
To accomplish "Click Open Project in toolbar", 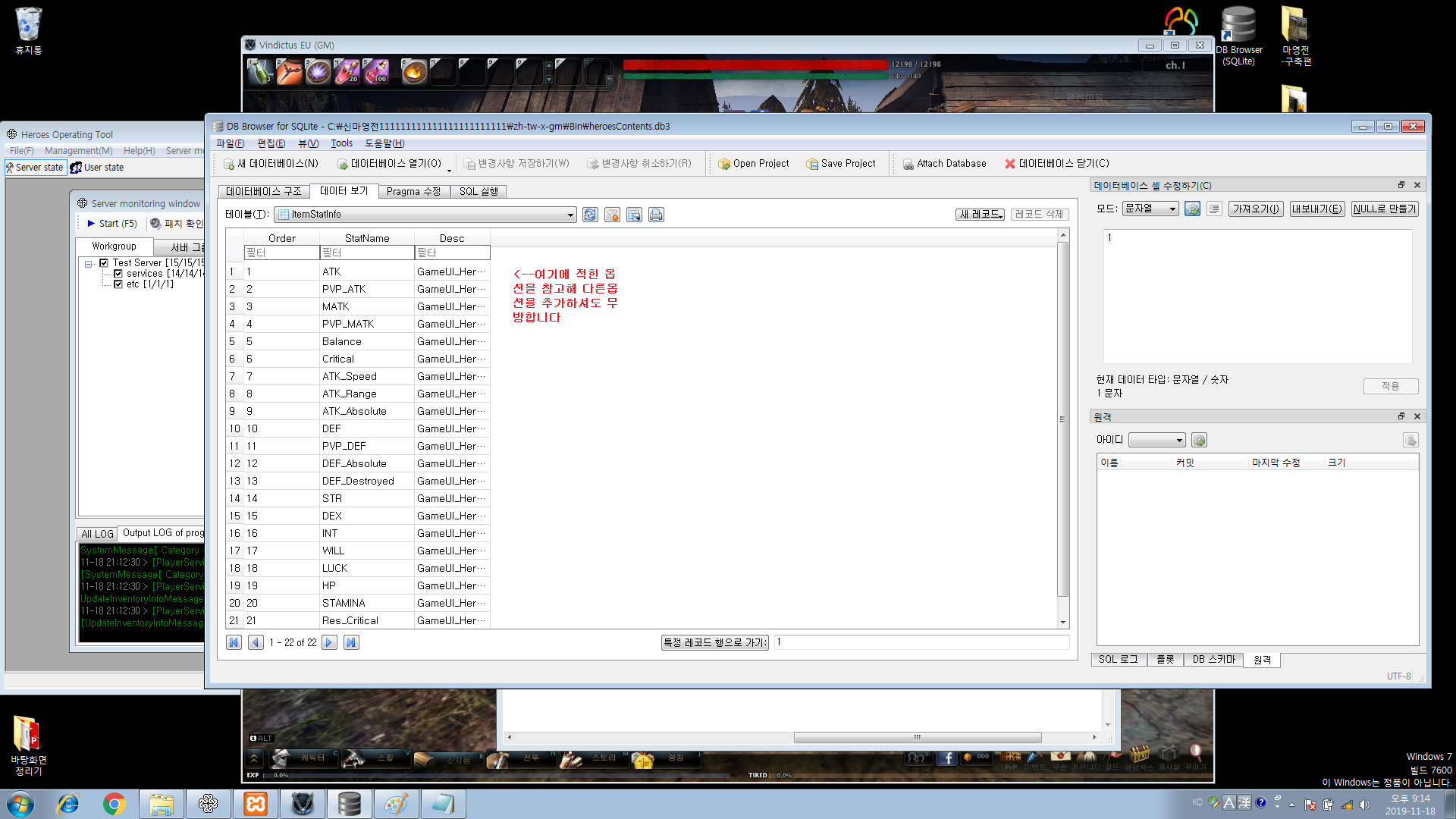I will [x=753, y=163].
